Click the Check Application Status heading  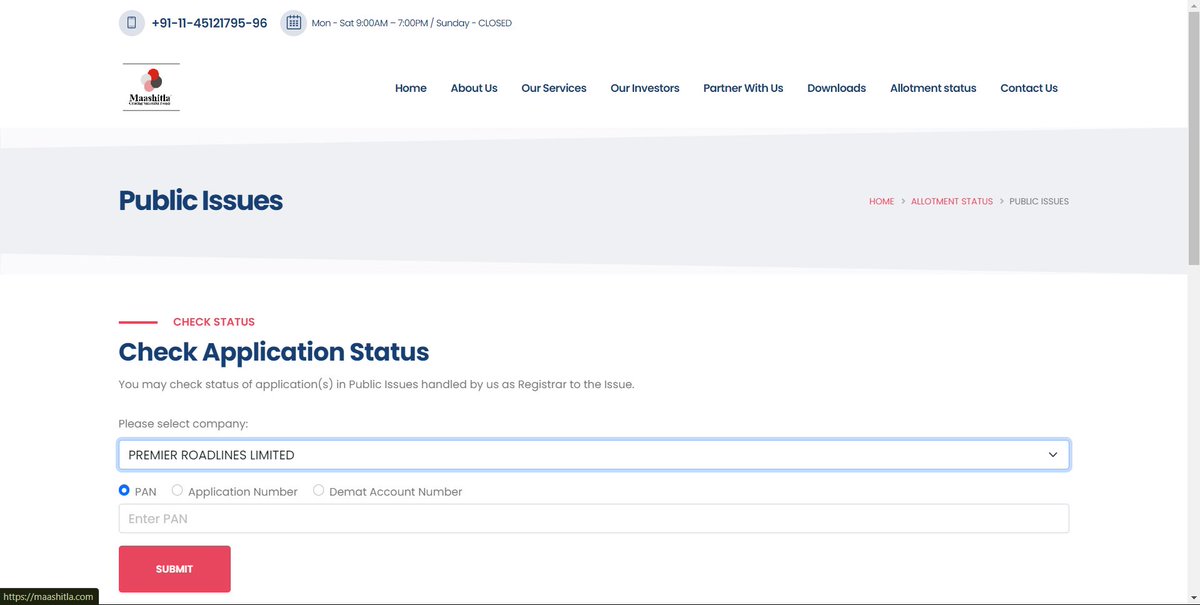[x=274, y=352]
